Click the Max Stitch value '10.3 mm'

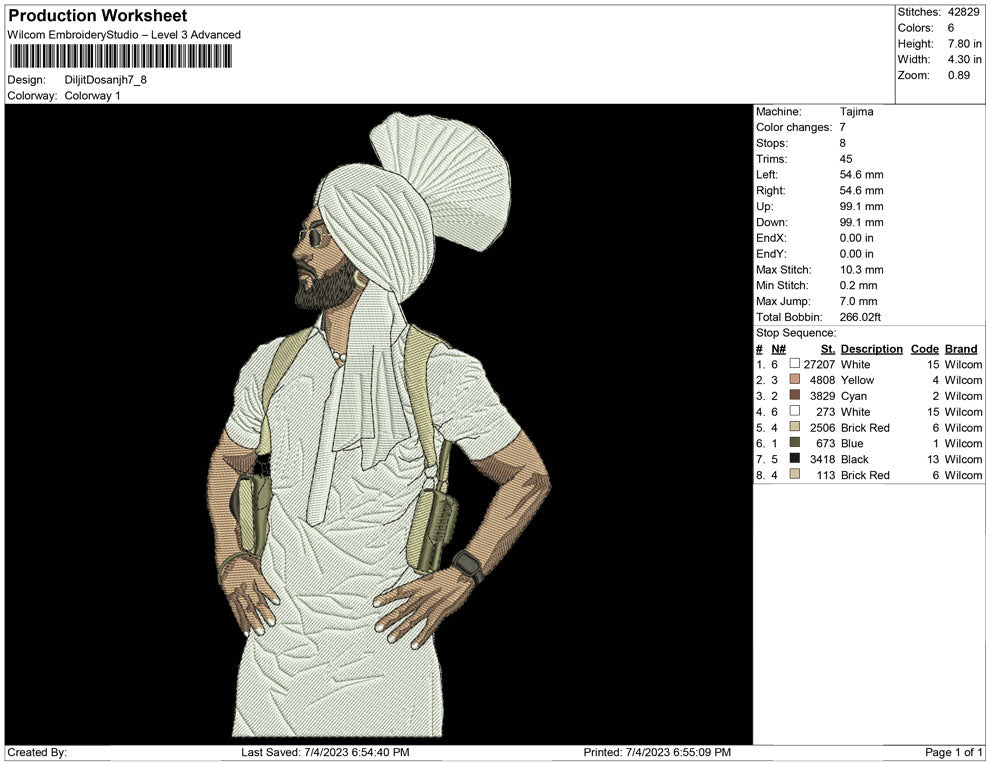pos(861,270)
